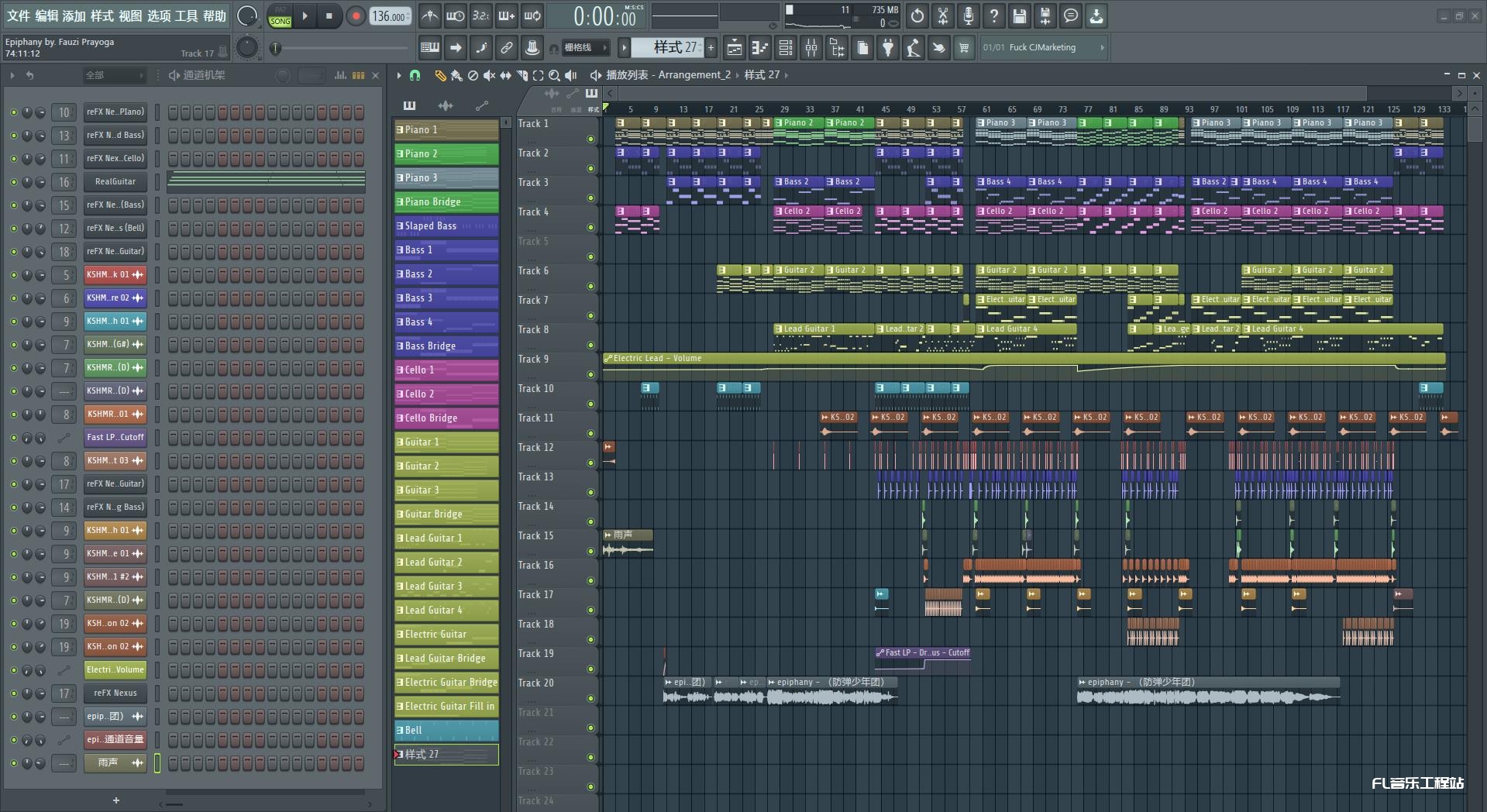This screenshot has width=1487, height=812.
Task: Expand arrow after 样式 27 in playlist title
Action: click(787, 75)
